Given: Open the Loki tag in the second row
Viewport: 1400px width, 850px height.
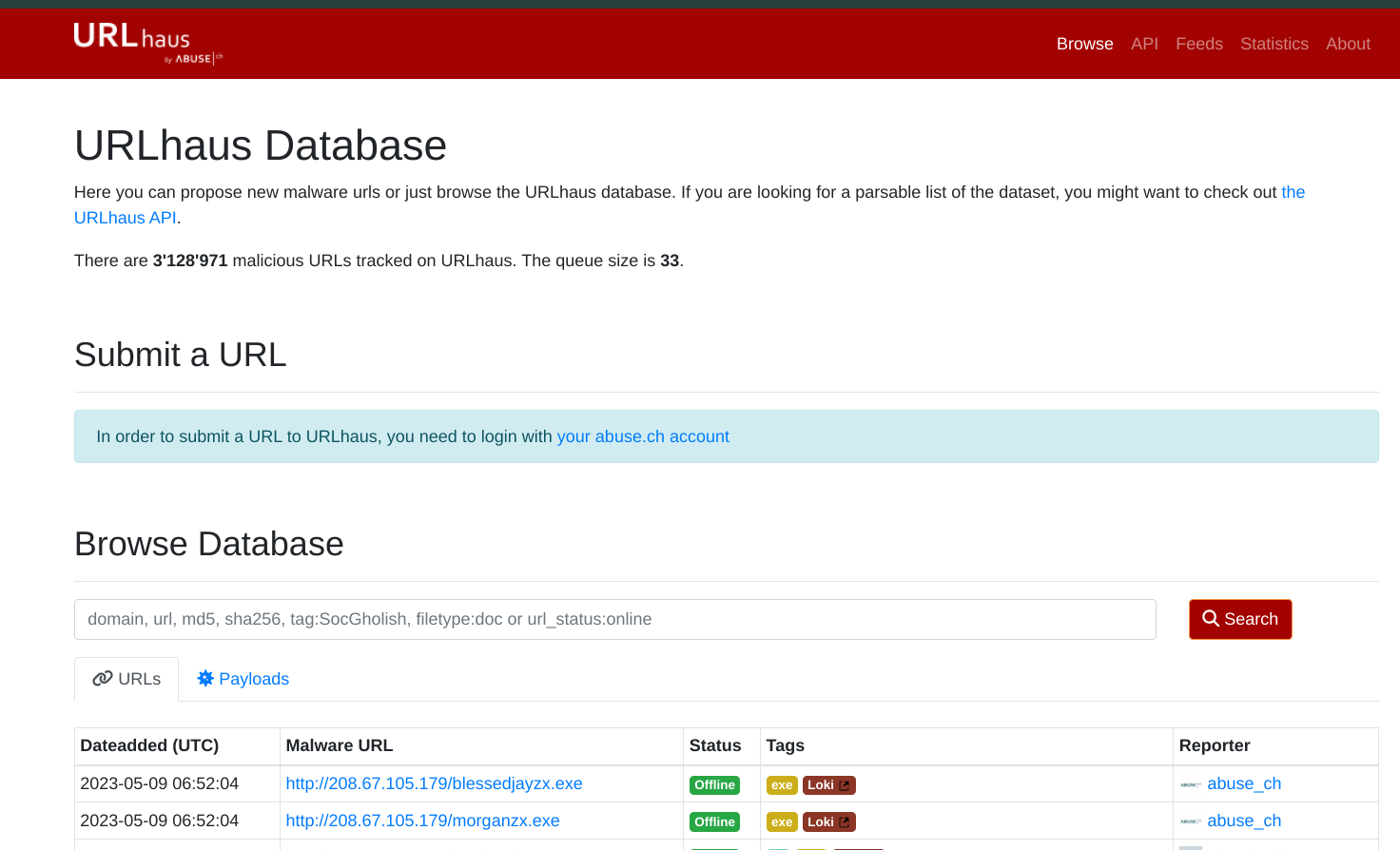Looking at the screenshot, I should click(x=828, y=822).
